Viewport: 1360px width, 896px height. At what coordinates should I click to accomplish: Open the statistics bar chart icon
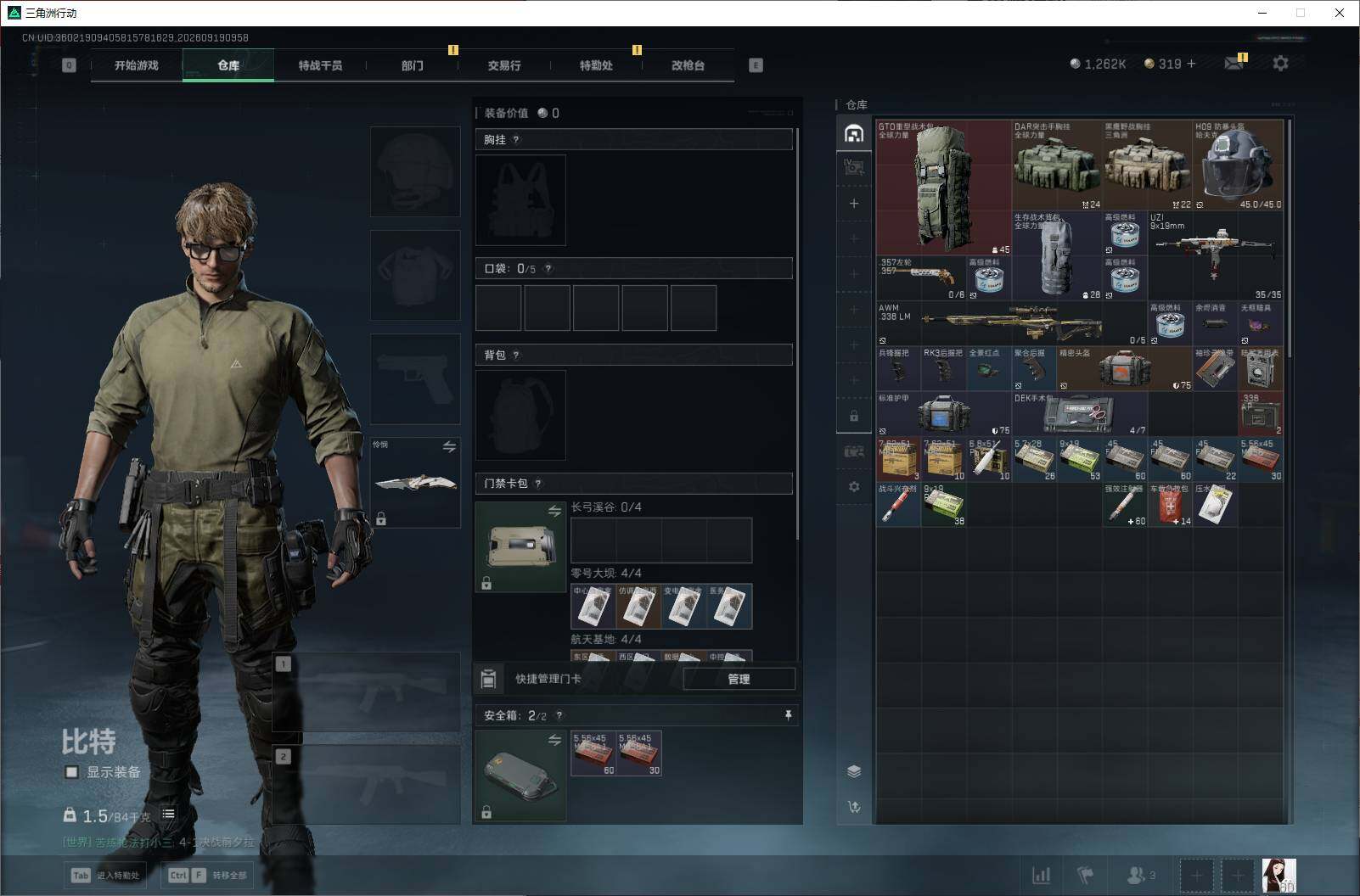(x=1041, y=875)
